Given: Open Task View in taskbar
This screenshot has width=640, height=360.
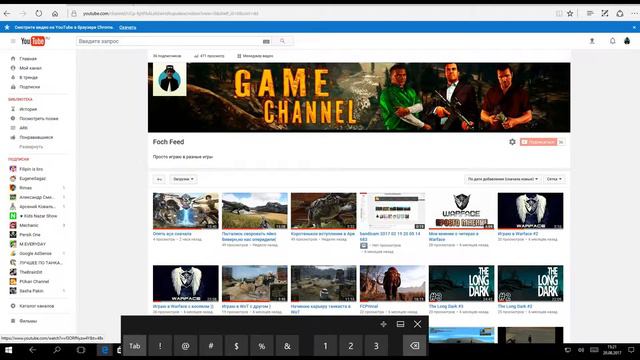Looking at the screenshot, I should [81, 350].
